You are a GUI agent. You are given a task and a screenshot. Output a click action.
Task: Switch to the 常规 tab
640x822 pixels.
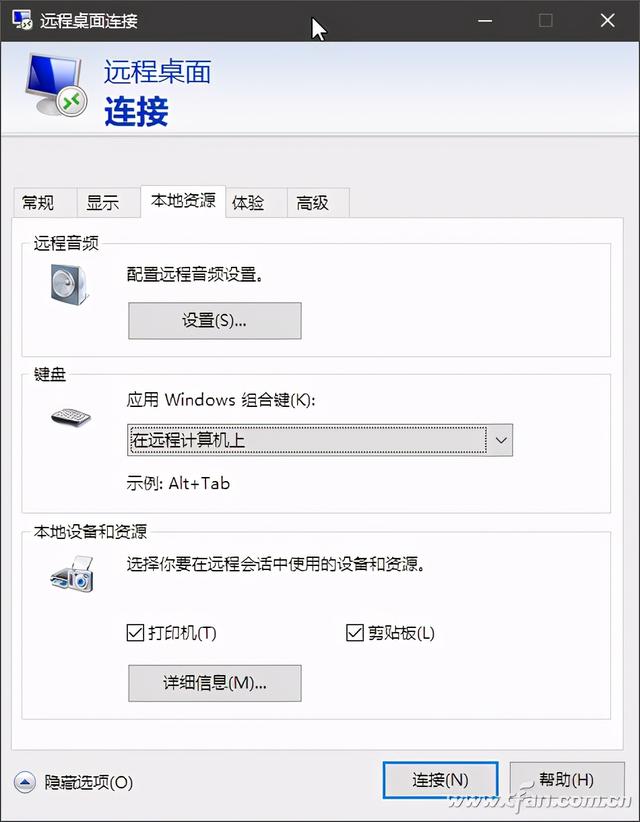click(x=42, y=202)
